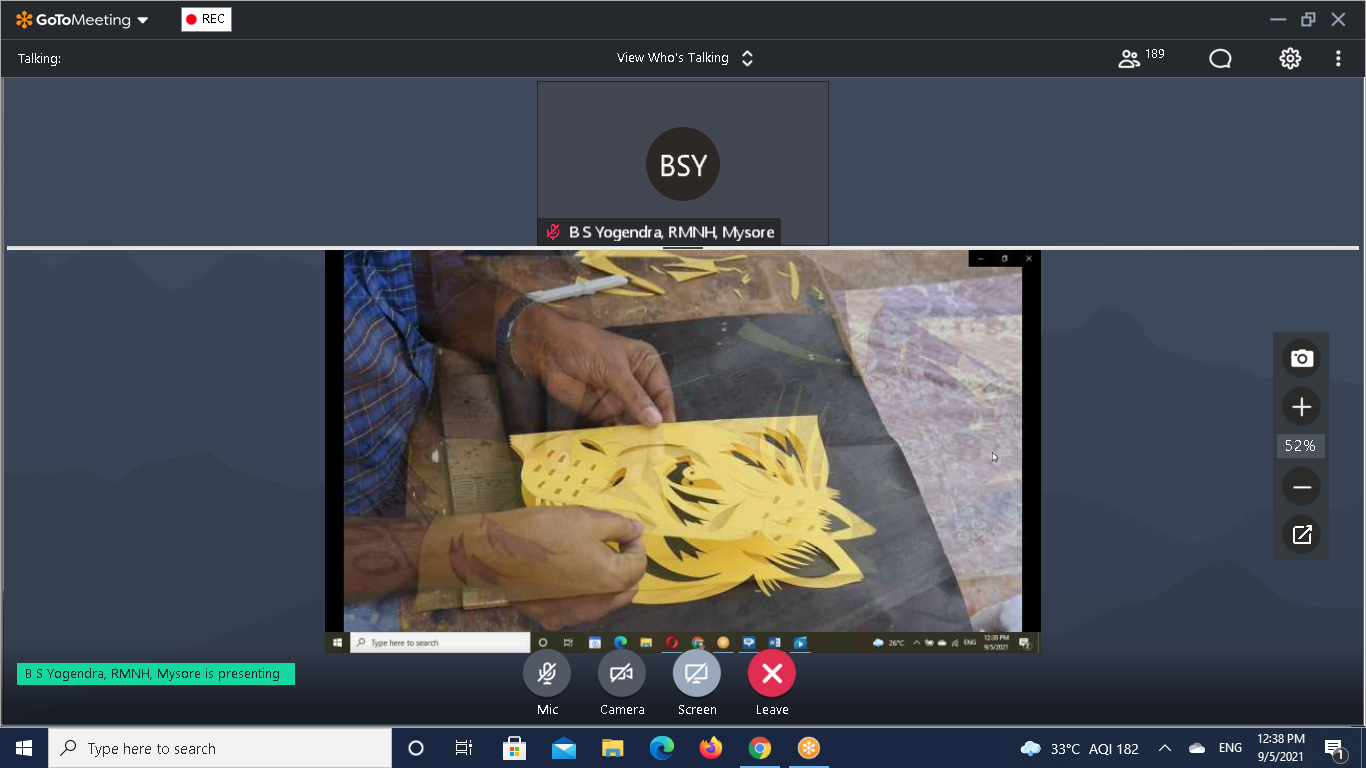The width and height of the screenshot is (1366, 768).
Task: Take a screenshot with the camera icon
Action: click(1301, 359)
